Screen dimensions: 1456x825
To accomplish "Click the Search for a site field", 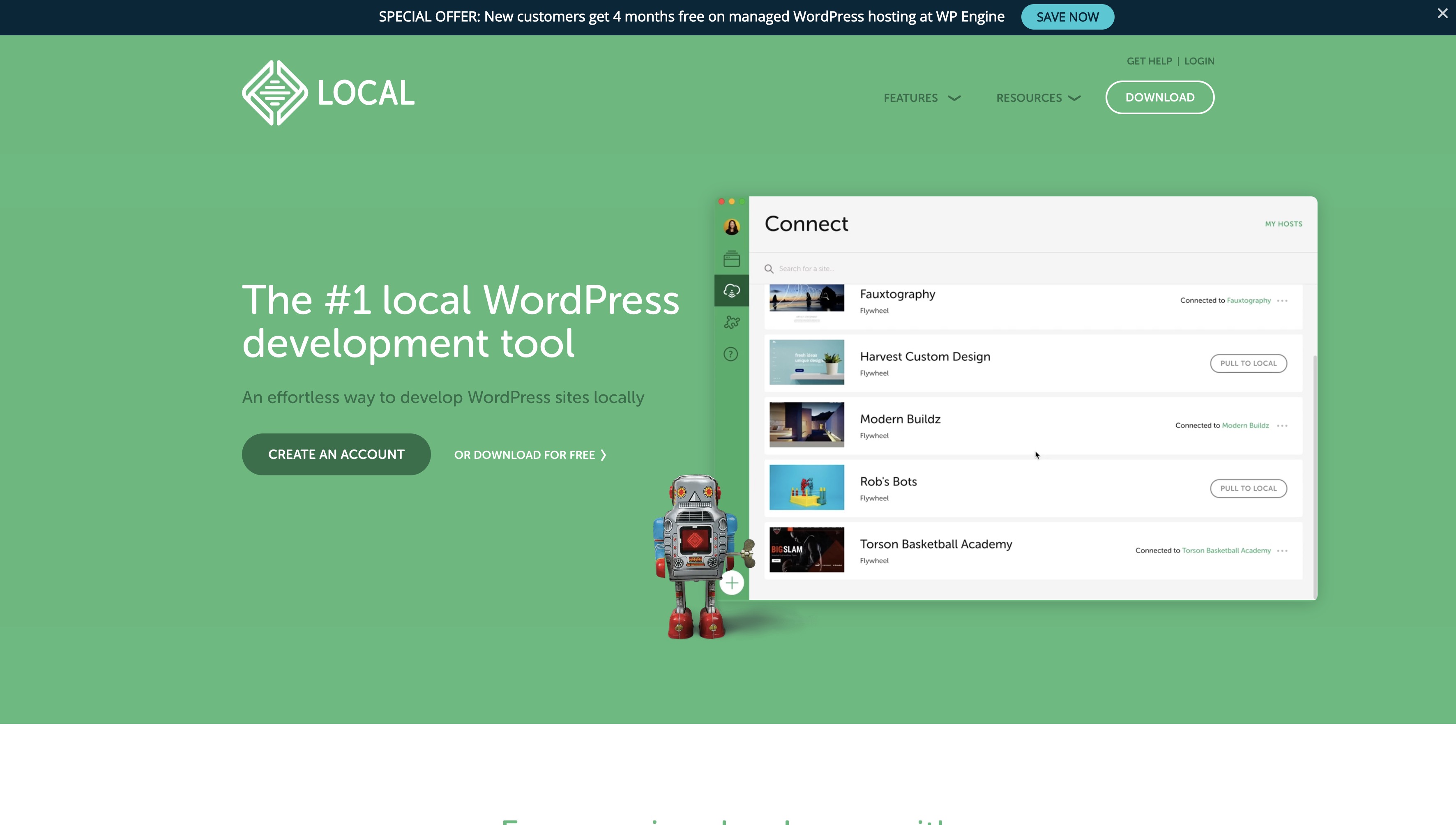I will (1033, 269).
